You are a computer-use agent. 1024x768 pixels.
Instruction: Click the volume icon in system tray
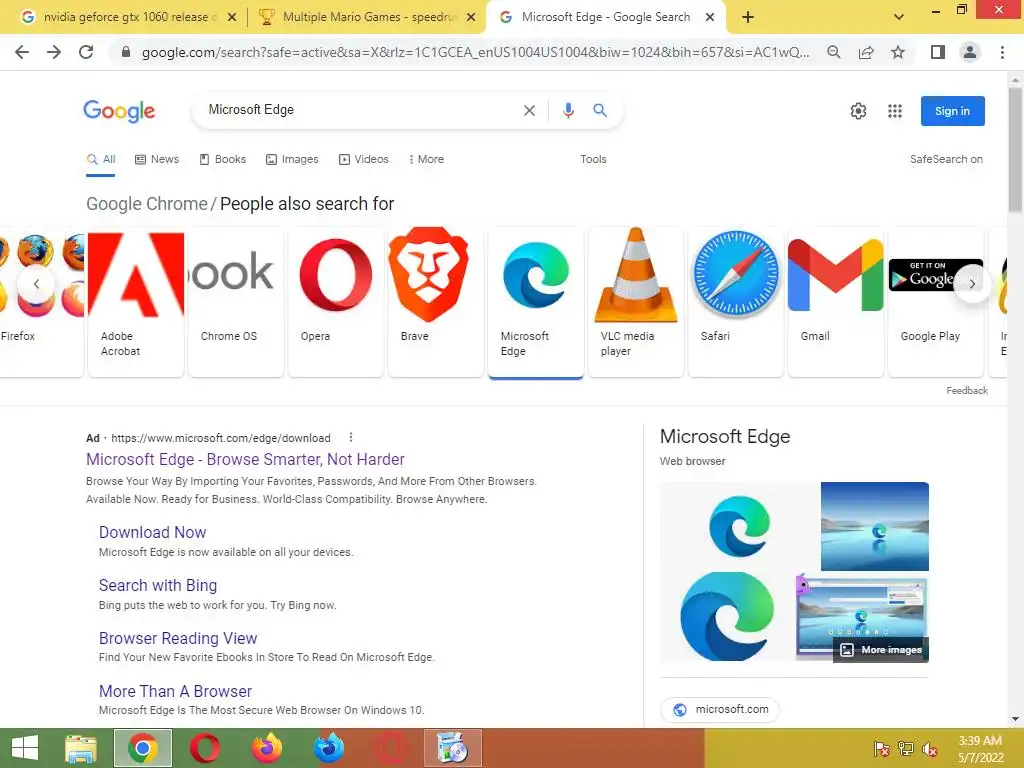(x=930, y=749)
